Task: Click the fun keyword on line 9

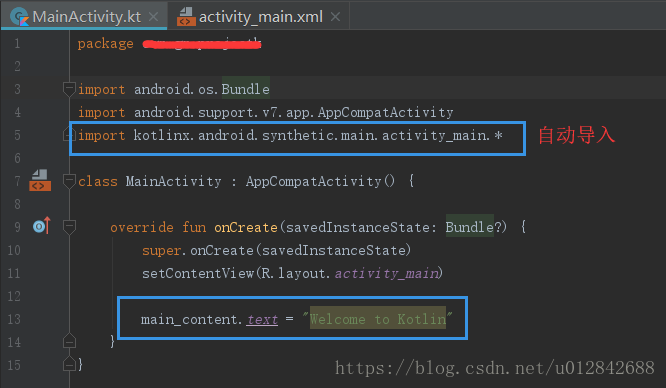Action: (x=194, y=227)
